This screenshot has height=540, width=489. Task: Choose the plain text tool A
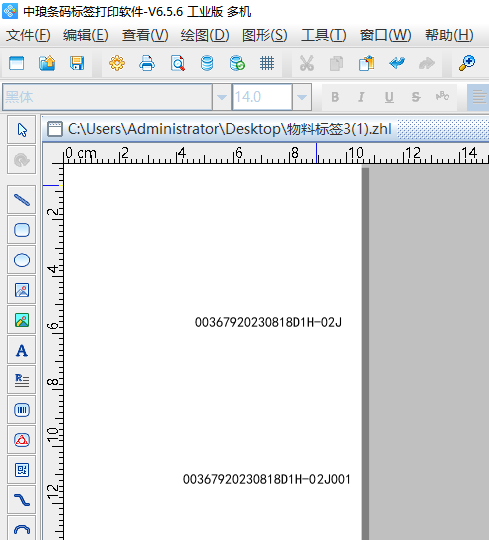tap(22, 350)
